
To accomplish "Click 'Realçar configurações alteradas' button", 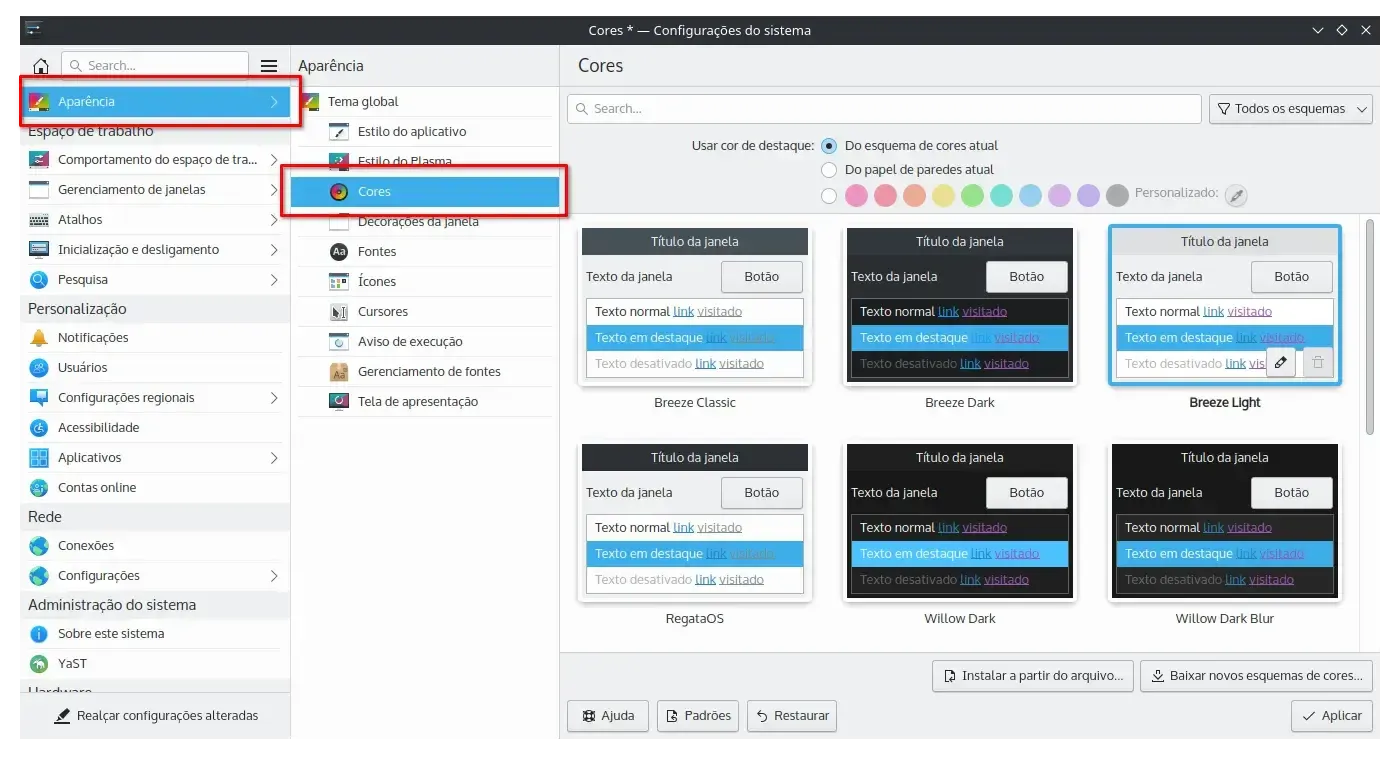I will point(155,716).
